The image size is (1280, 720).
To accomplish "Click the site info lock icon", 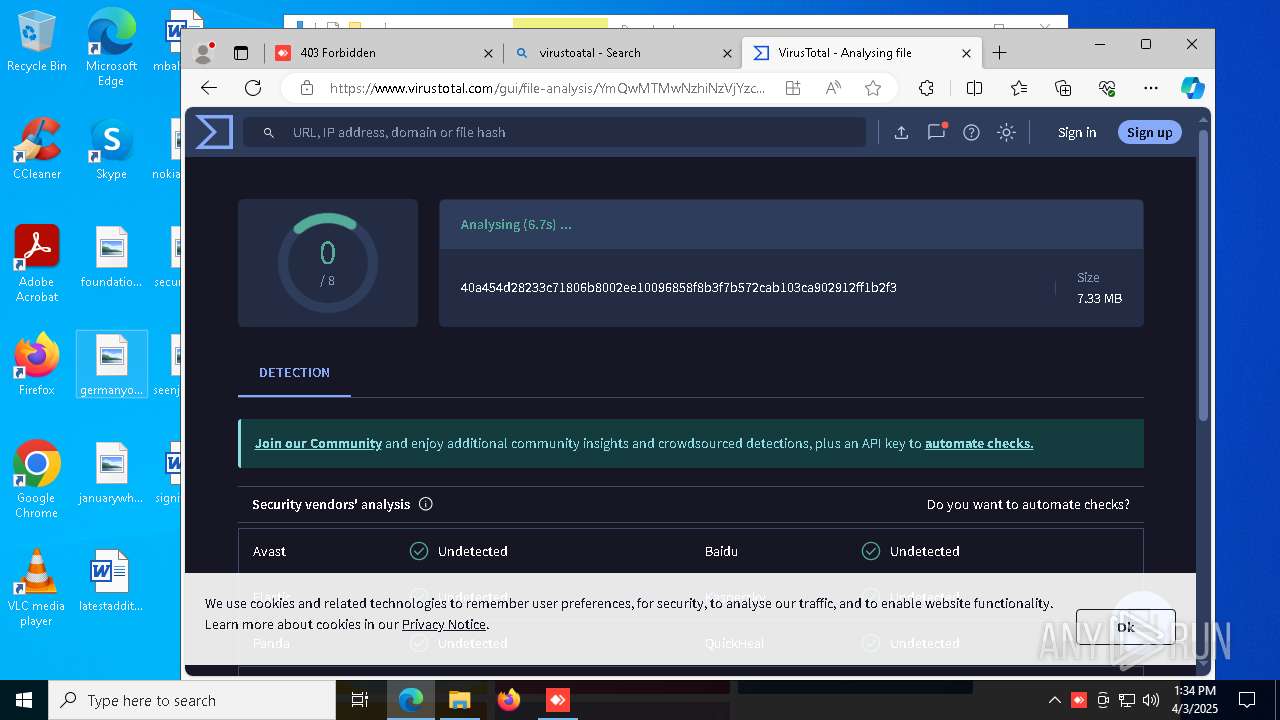I will coord(307,88).
